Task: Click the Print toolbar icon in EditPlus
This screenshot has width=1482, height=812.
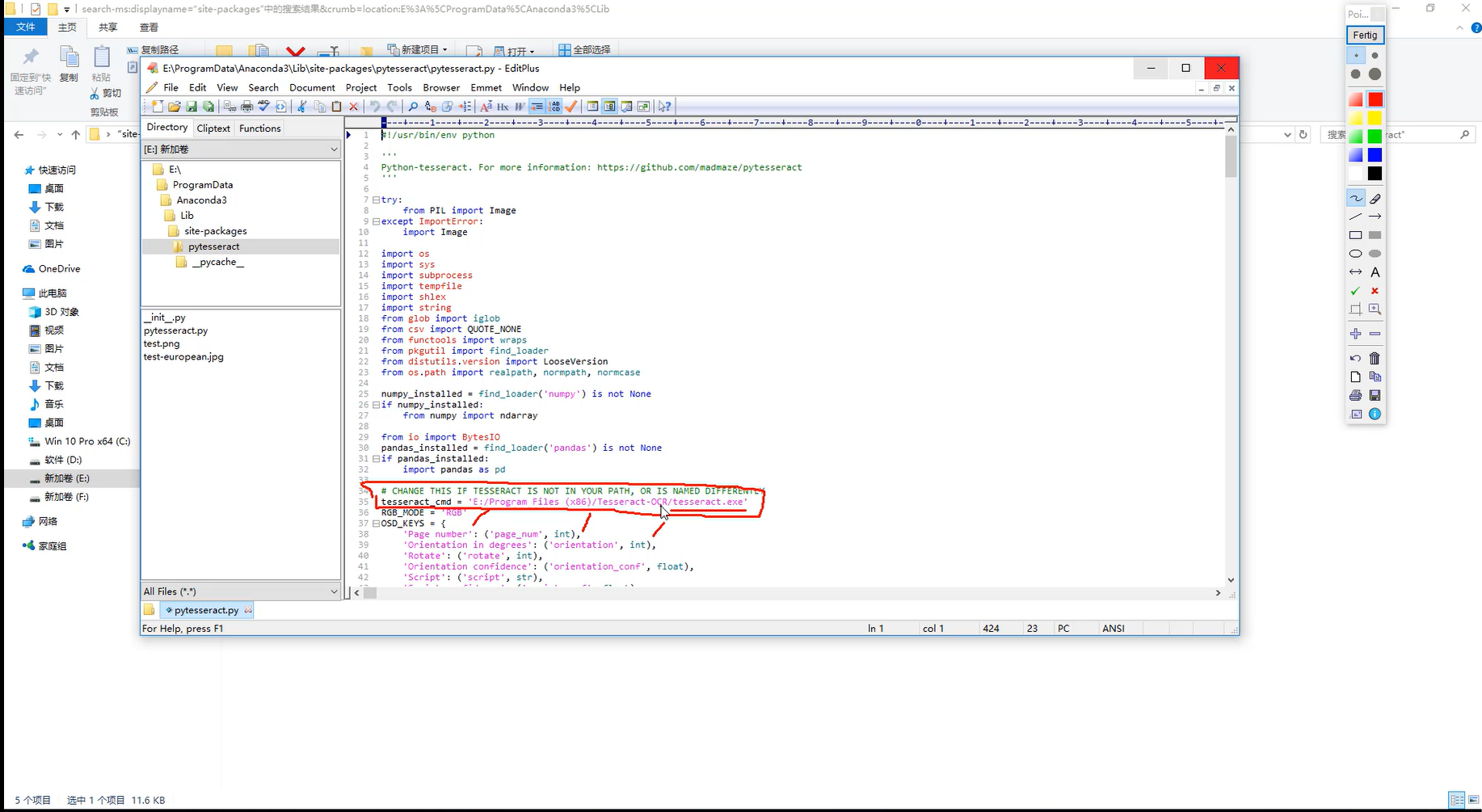Action: click(x=246, y=107)
